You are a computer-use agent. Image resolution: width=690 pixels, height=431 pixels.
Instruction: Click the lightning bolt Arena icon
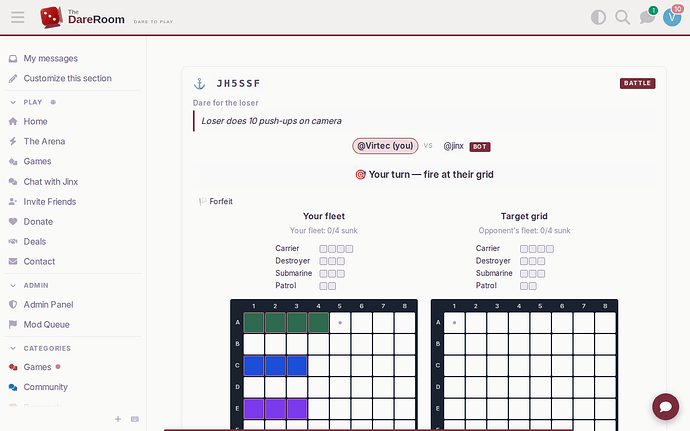[x=13, y=141]
